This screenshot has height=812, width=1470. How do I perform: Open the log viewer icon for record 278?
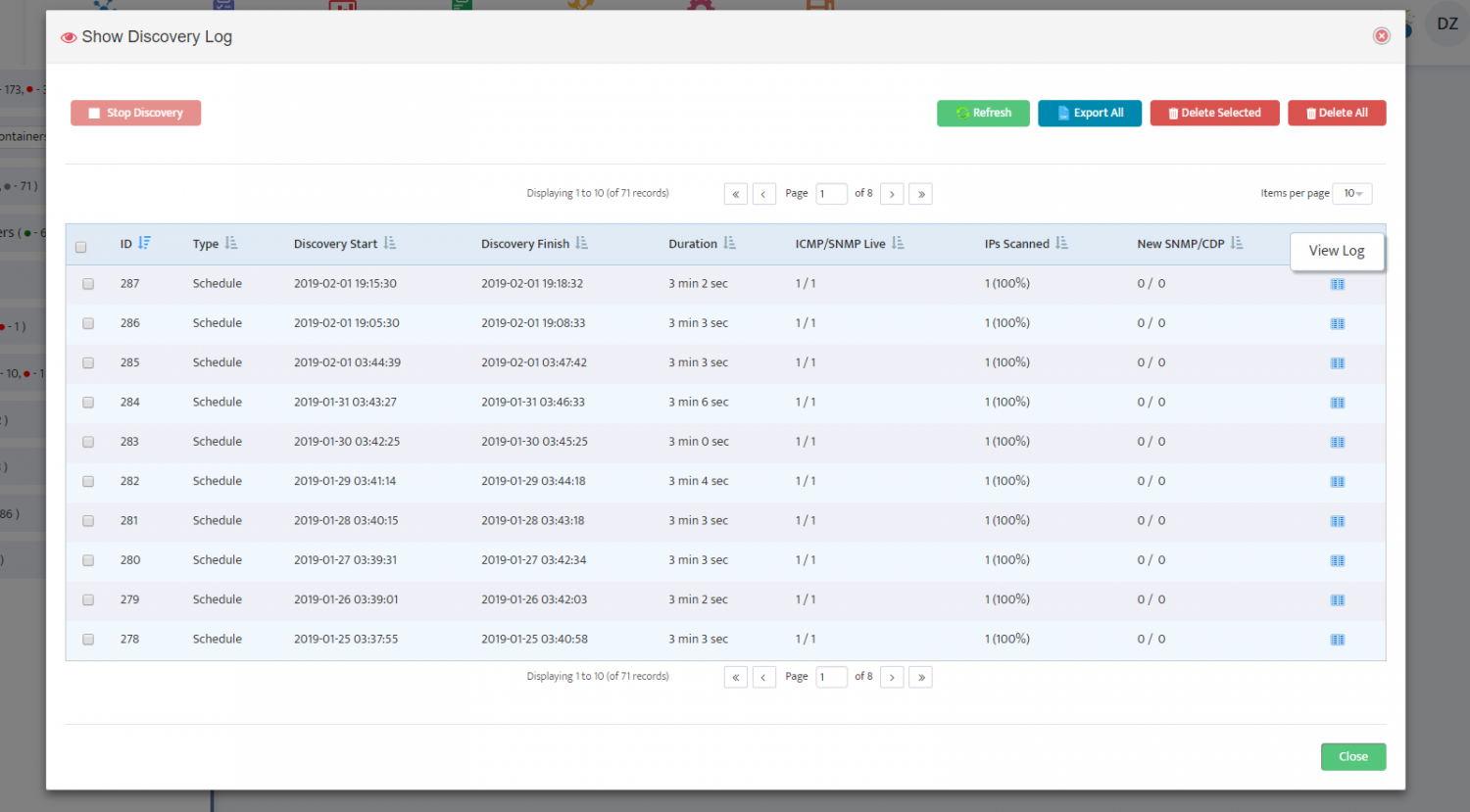click(1337, 639)
